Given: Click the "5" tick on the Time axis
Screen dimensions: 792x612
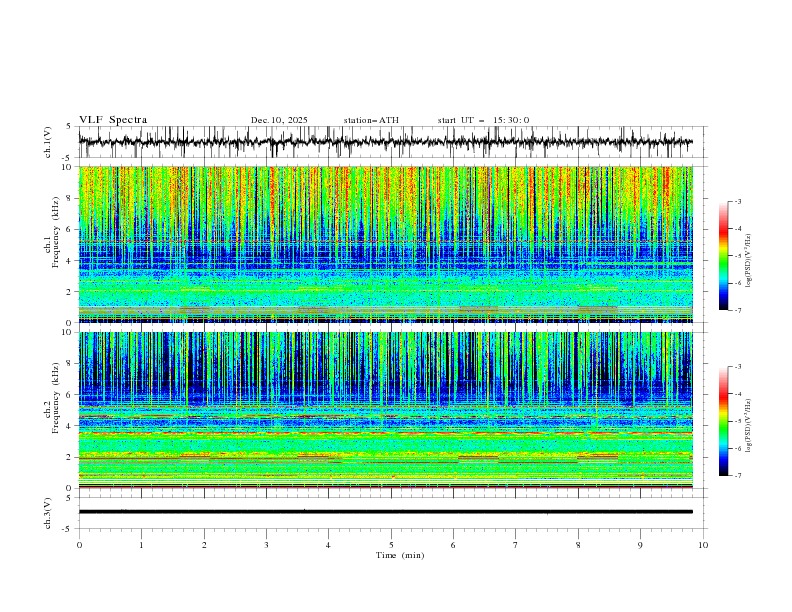Looking at the screenshot, I should coord(391,545).
